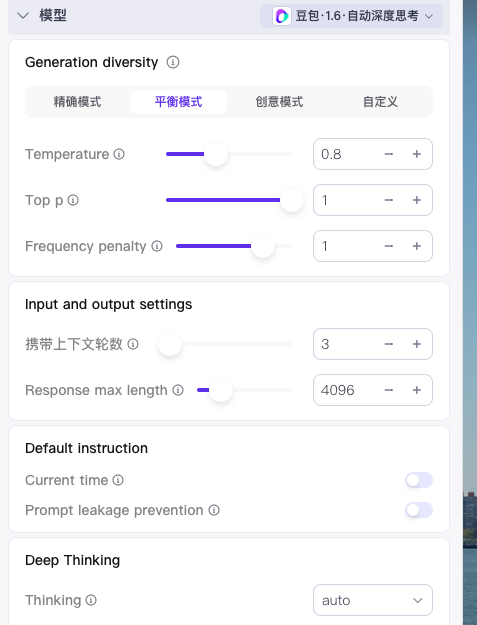Viewport: 477px width, 625px height.
Task: Open the Response max length info icon
Action: coord(178,390)
